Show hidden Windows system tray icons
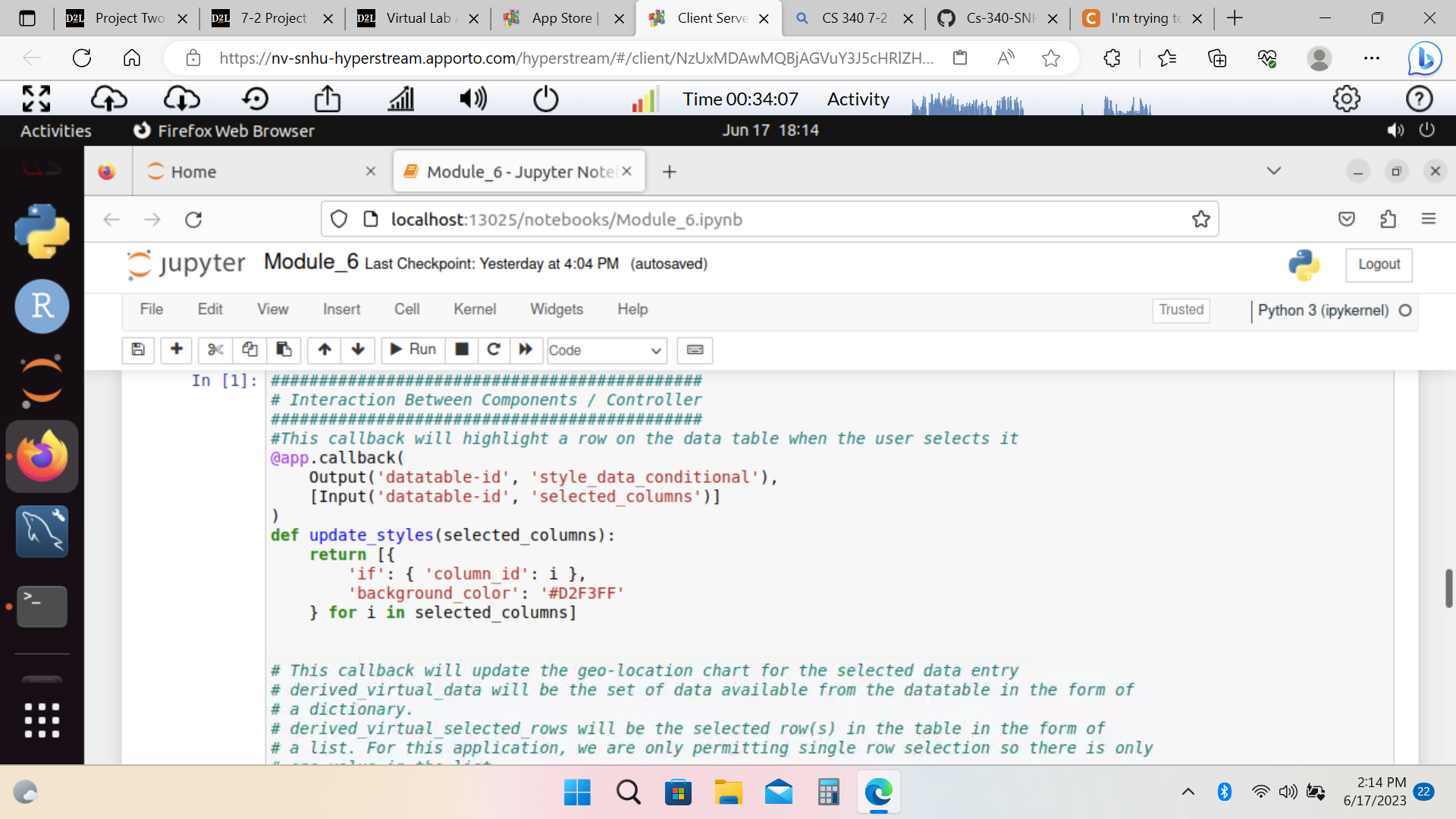The width and height of the screenshot is (1456, 819). (x=1188, y=792)
